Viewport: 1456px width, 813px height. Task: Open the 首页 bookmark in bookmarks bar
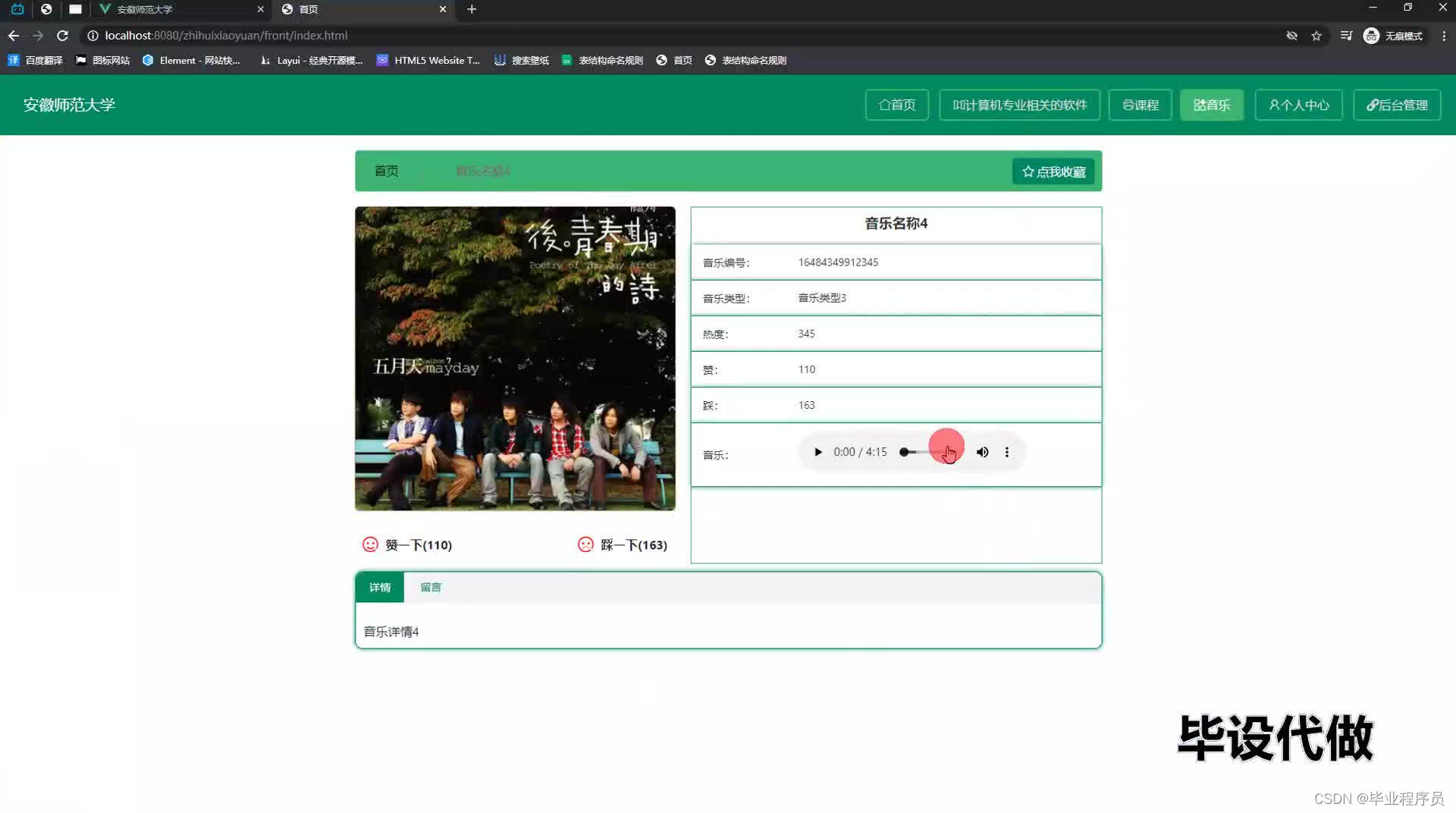(674, 60)
